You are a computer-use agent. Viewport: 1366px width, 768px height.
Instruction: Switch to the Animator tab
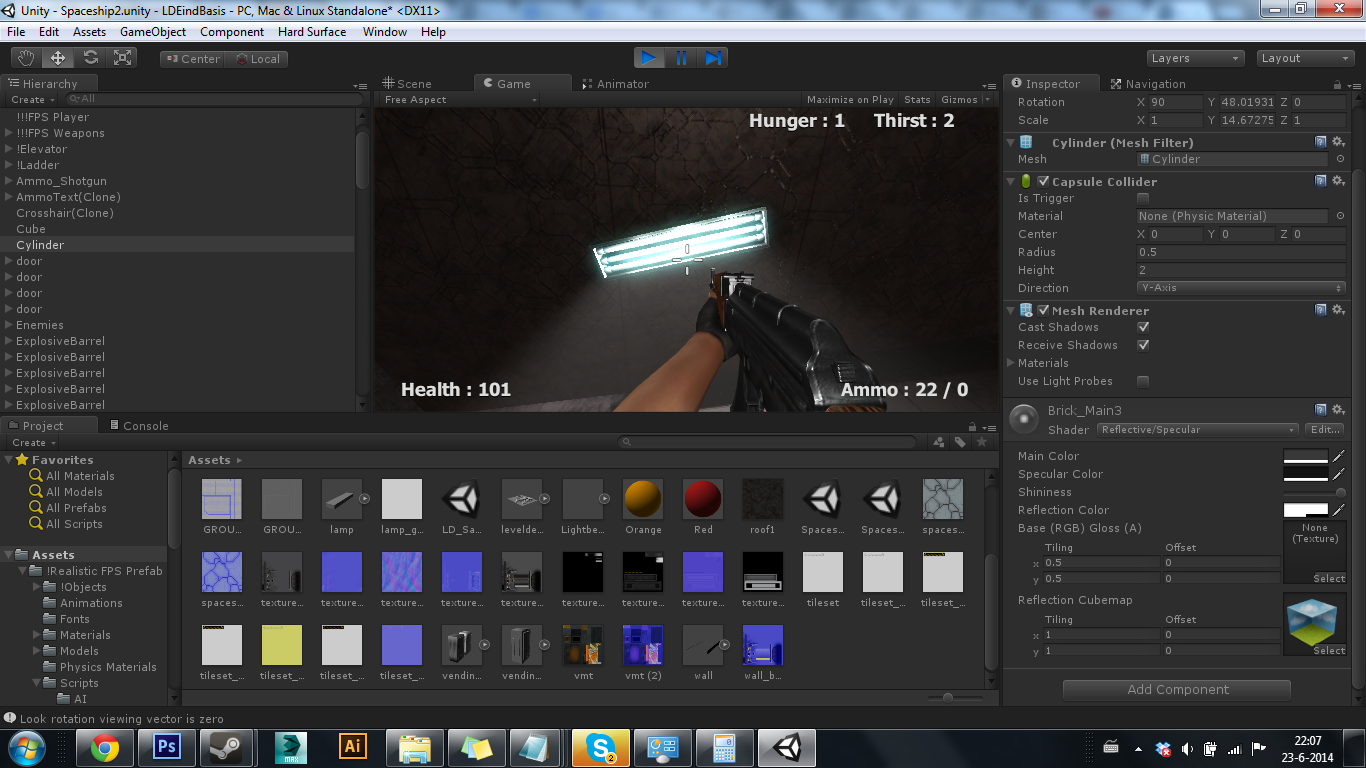(x=616, y=84)
